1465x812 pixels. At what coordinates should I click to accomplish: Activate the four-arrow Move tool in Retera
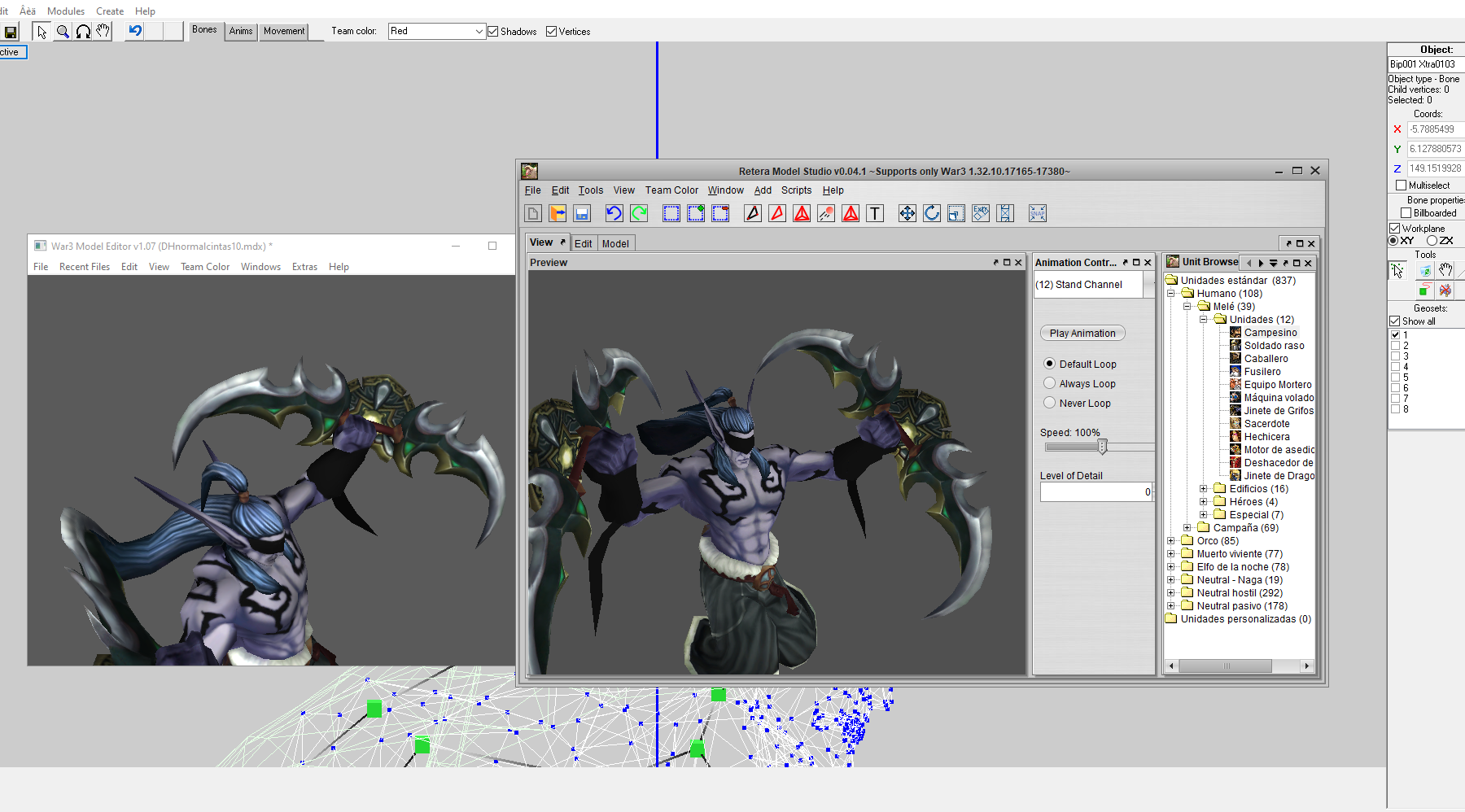tap(907, 213)
